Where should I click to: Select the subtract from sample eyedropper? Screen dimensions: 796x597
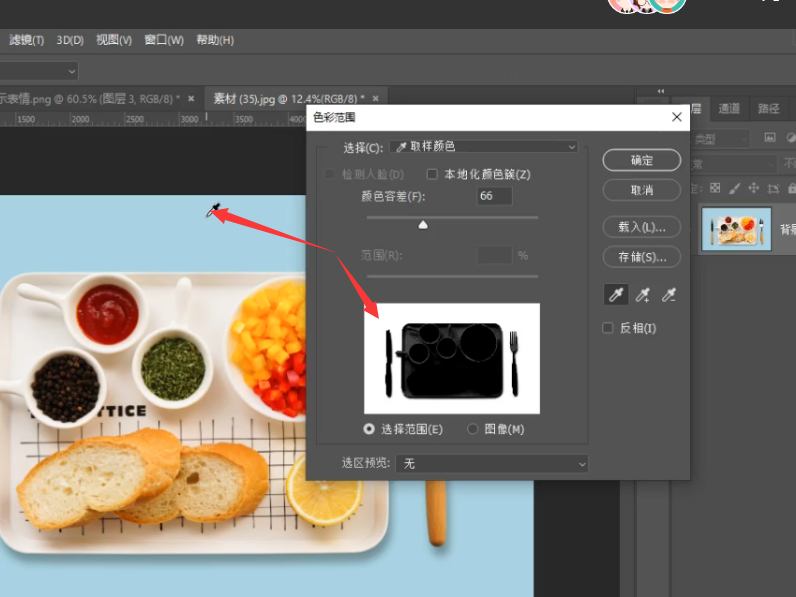[669, 294]
